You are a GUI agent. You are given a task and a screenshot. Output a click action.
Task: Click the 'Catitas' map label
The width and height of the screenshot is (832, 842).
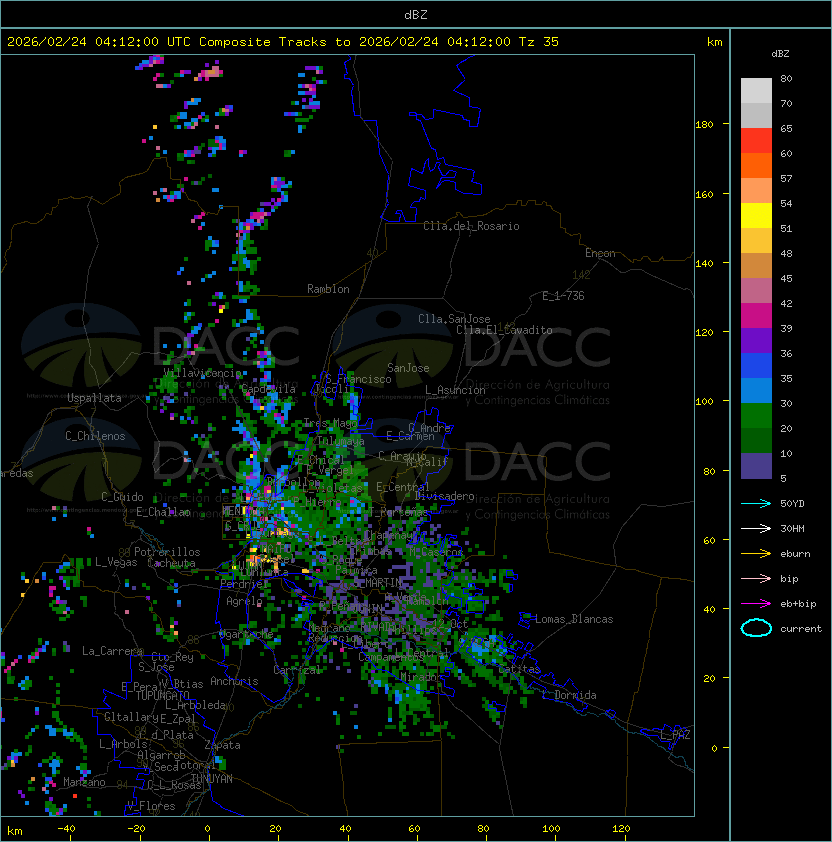[x=519, y=669]
